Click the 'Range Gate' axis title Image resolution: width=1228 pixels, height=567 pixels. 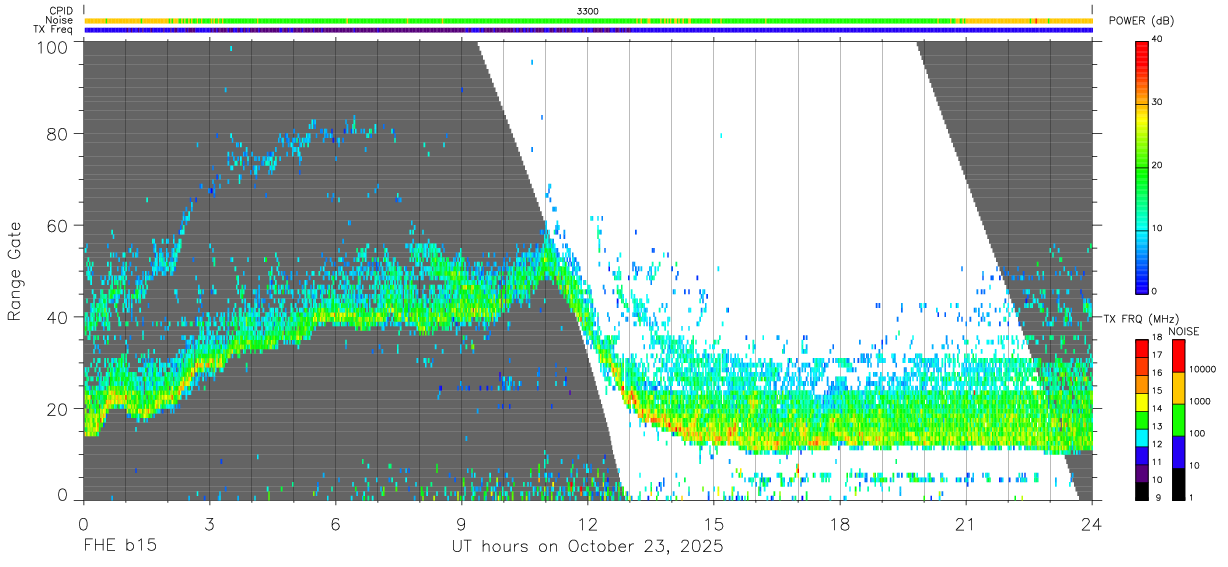(x=15, y=271)
